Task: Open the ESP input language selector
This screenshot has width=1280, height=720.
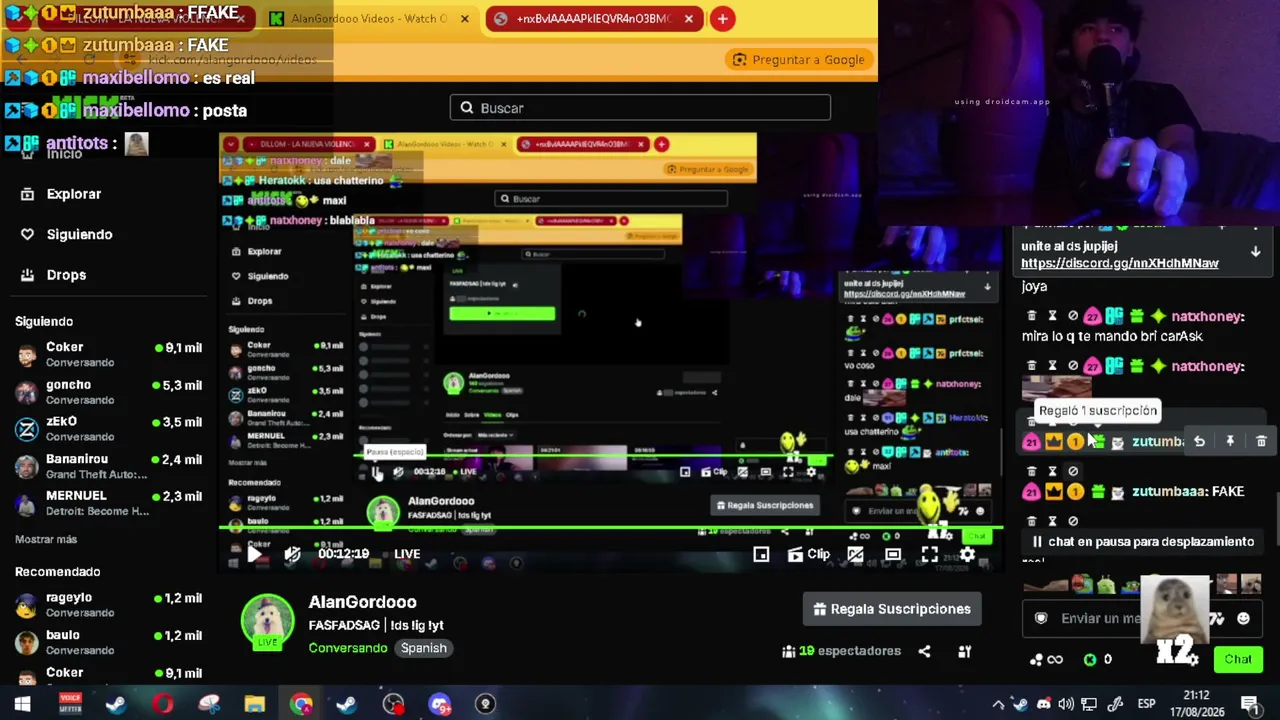Action: [x=1146, y=704]
